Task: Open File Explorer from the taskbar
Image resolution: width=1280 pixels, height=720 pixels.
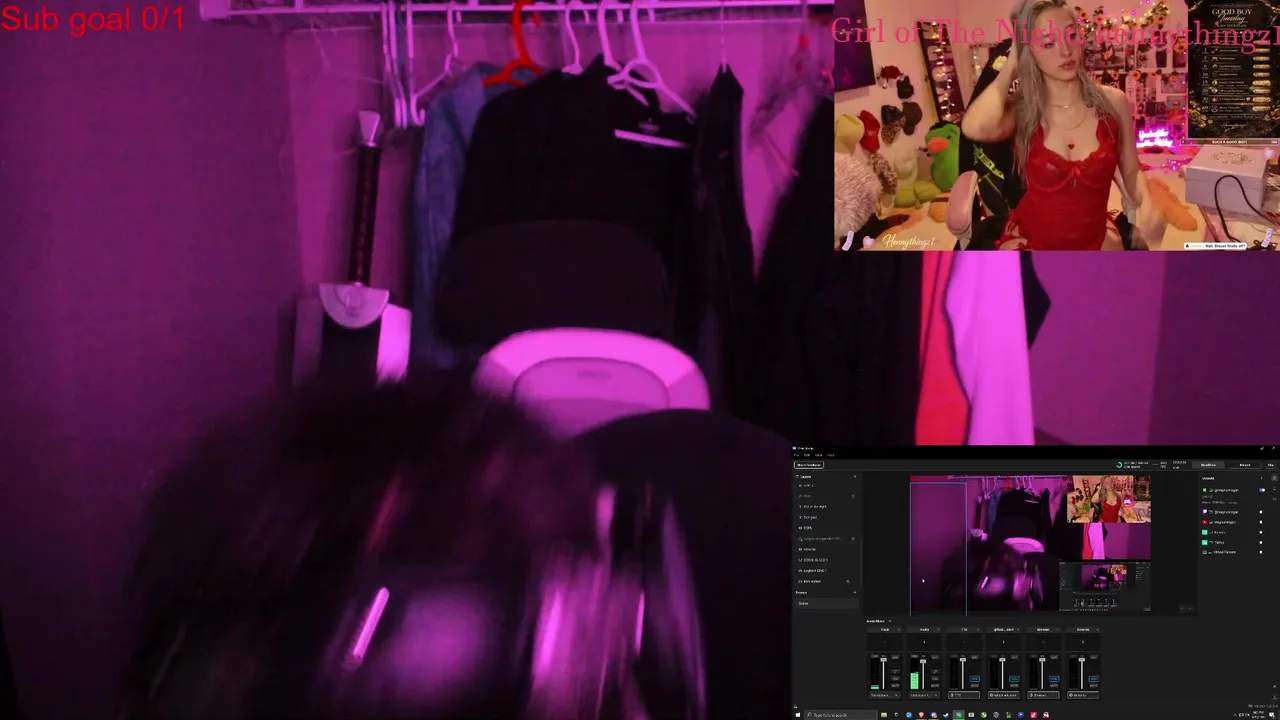Action: pyautogui.click(x=884, y=715)
